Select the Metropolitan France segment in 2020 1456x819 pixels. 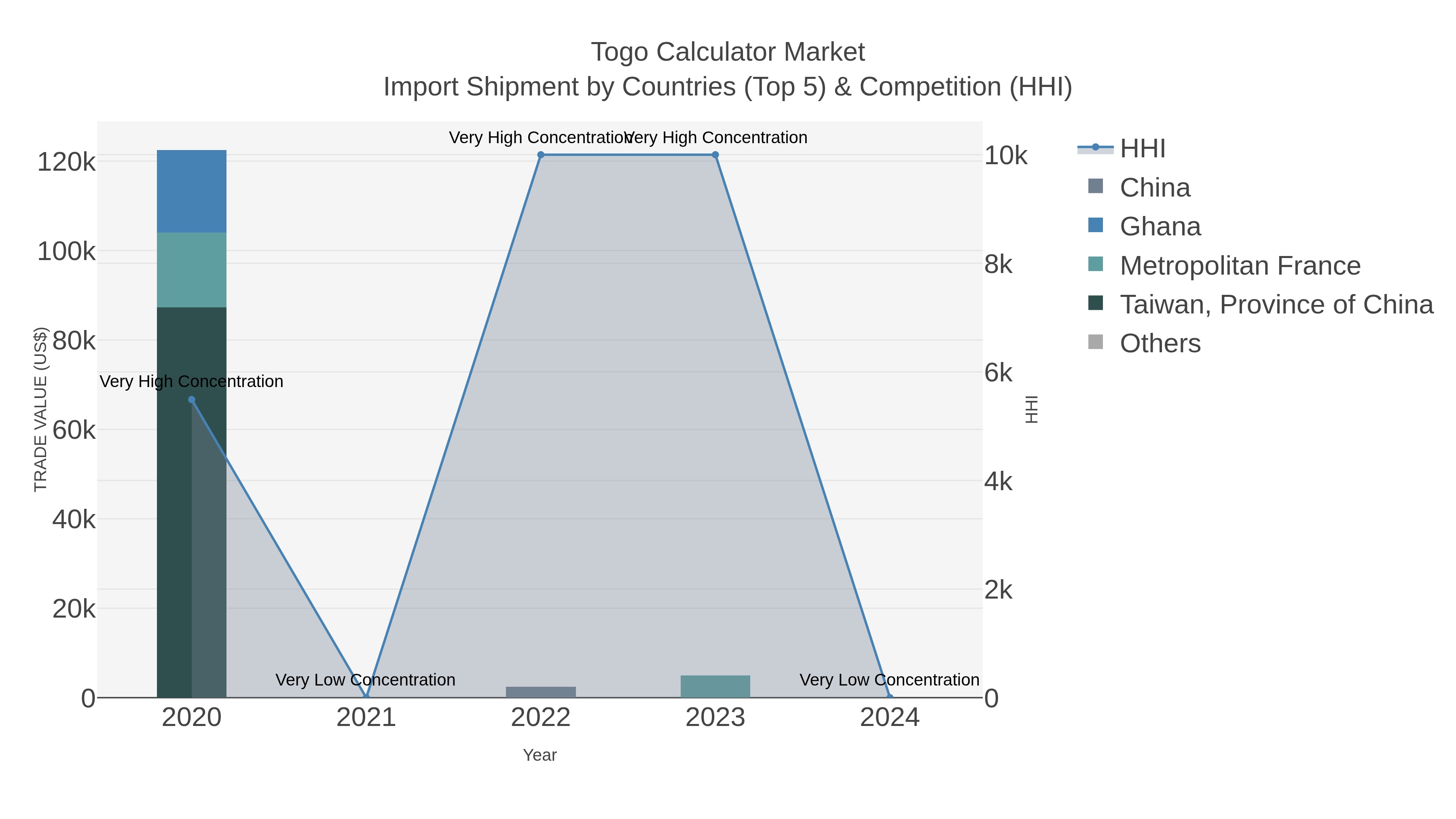[x=192, y=270]
